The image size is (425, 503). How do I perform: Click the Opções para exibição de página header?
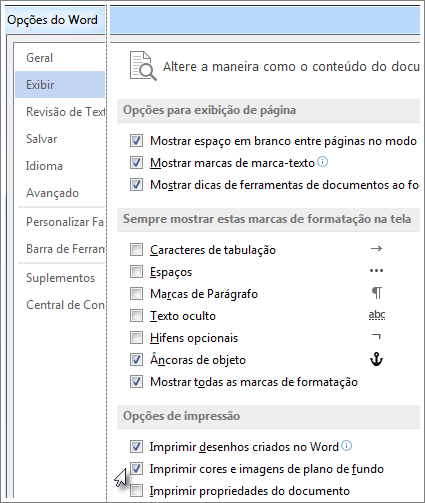click(x=209, y=110)
